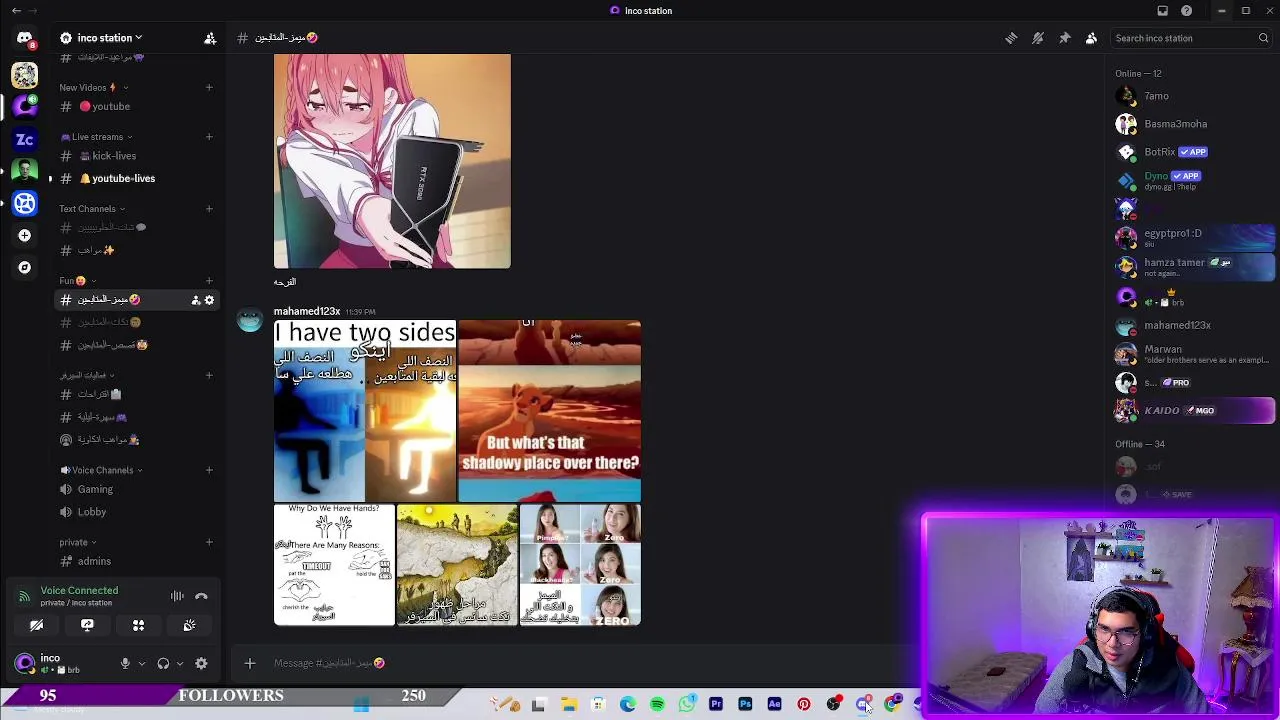Screen dimensions: 1280x720
Task: Collapse the private category
Action: click(x=78, y=543)
